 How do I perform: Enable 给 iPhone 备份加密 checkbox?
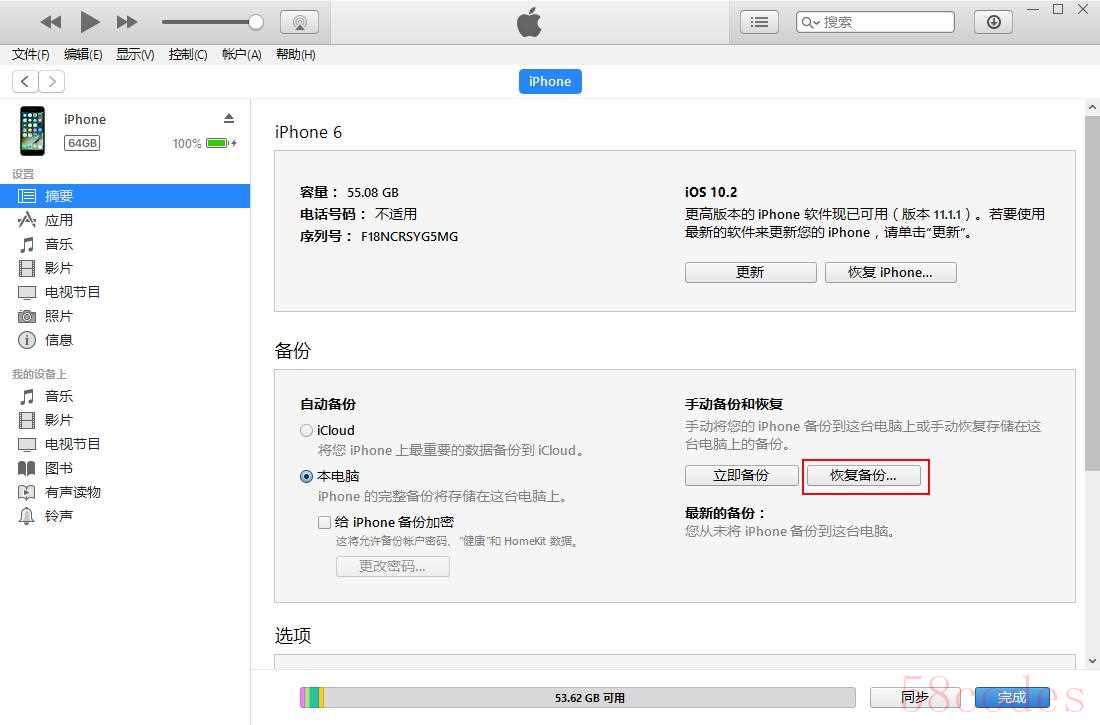(x=324, y=522)
